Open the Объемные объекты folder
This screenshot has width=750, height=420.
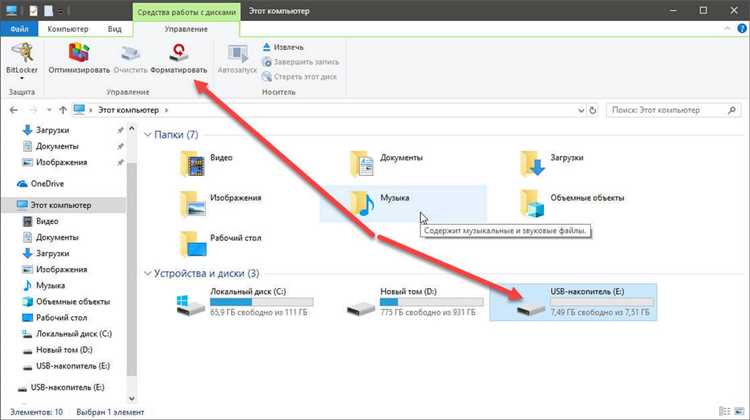[534, 201]
